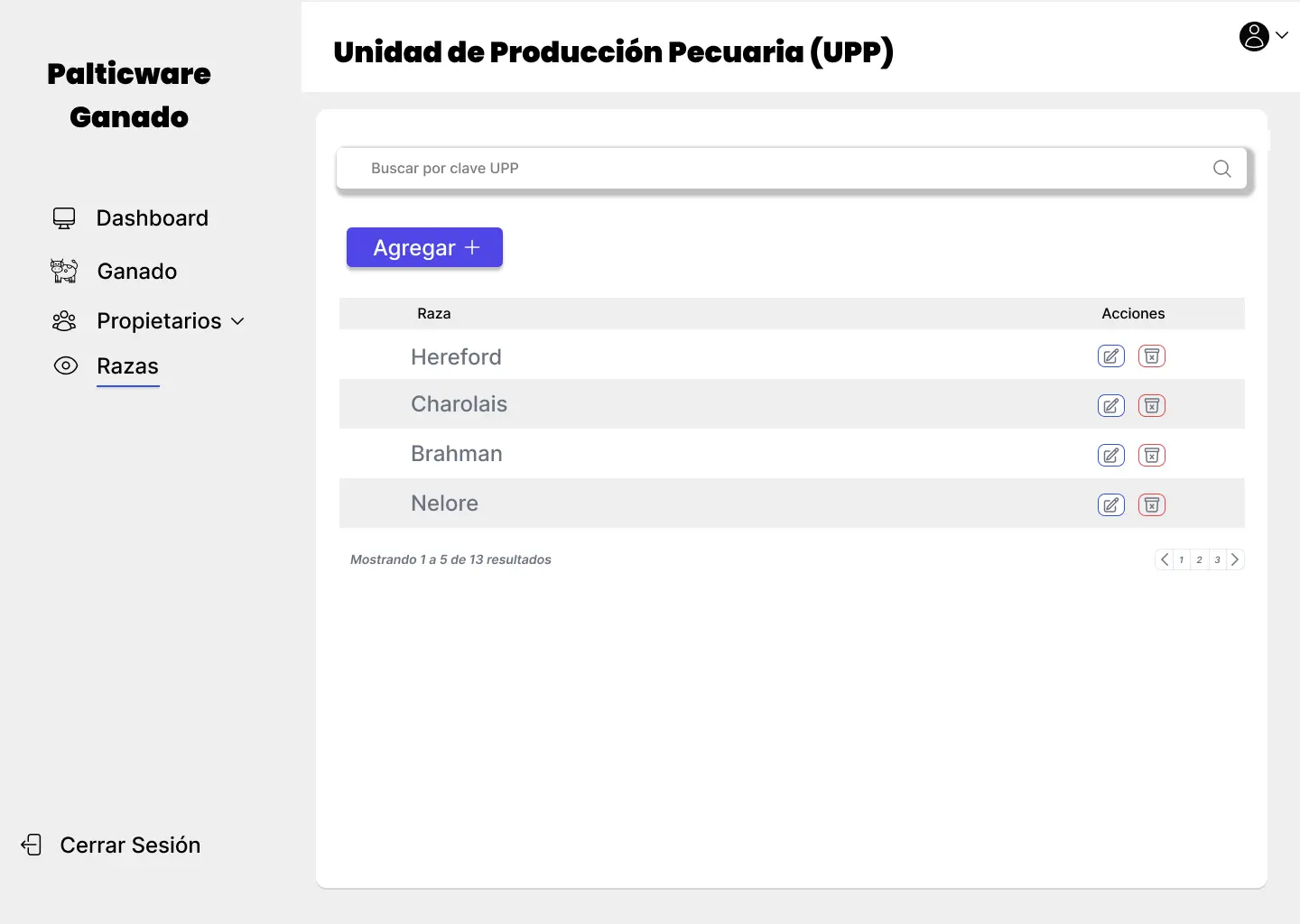Click the delete icon for Hereford
Image resolution: width=1300 pixels, height=924 pixels.
1152,356
